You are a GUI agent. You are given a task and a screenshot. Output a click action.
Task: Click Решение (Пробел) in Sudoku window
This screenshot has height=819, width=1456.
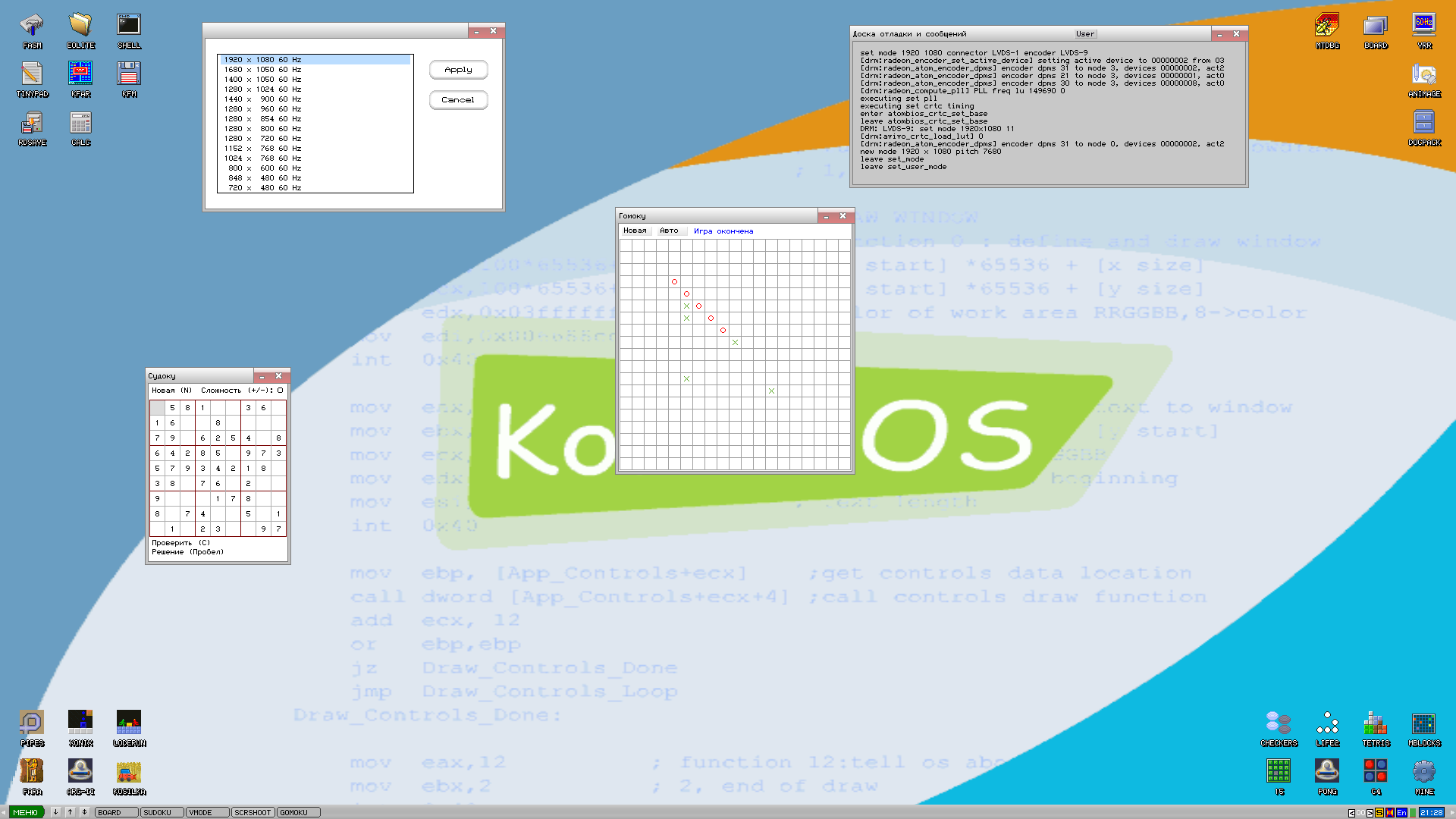[x=187, y=552]
